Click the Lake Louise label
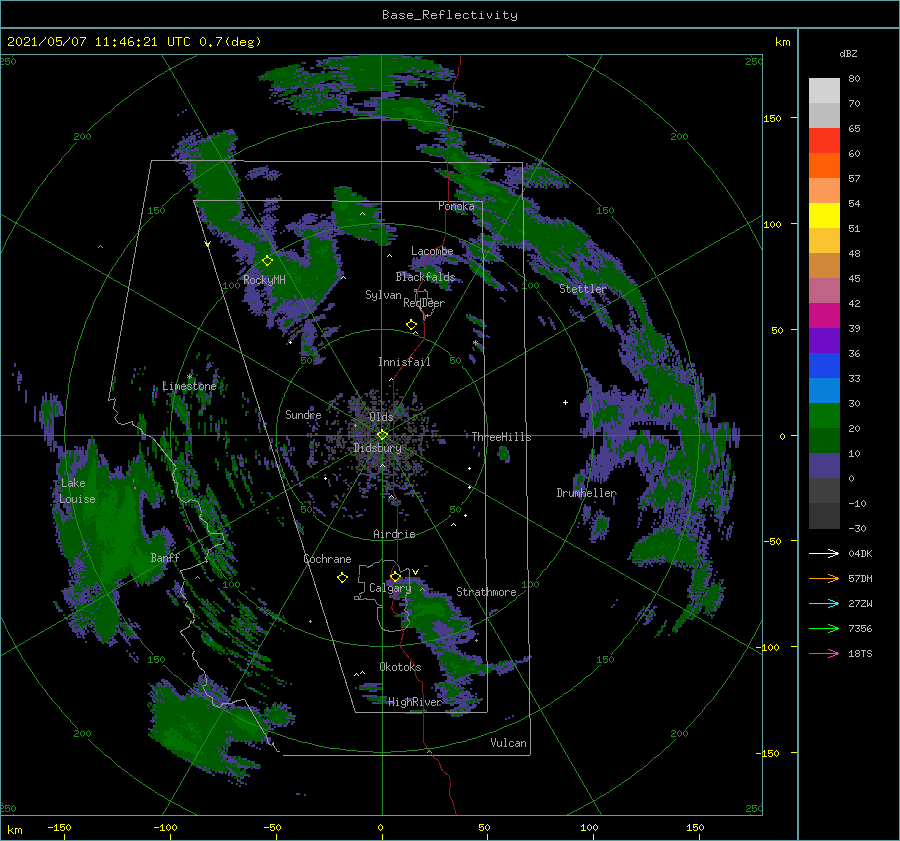900x841 pixels. coord(77,491)
